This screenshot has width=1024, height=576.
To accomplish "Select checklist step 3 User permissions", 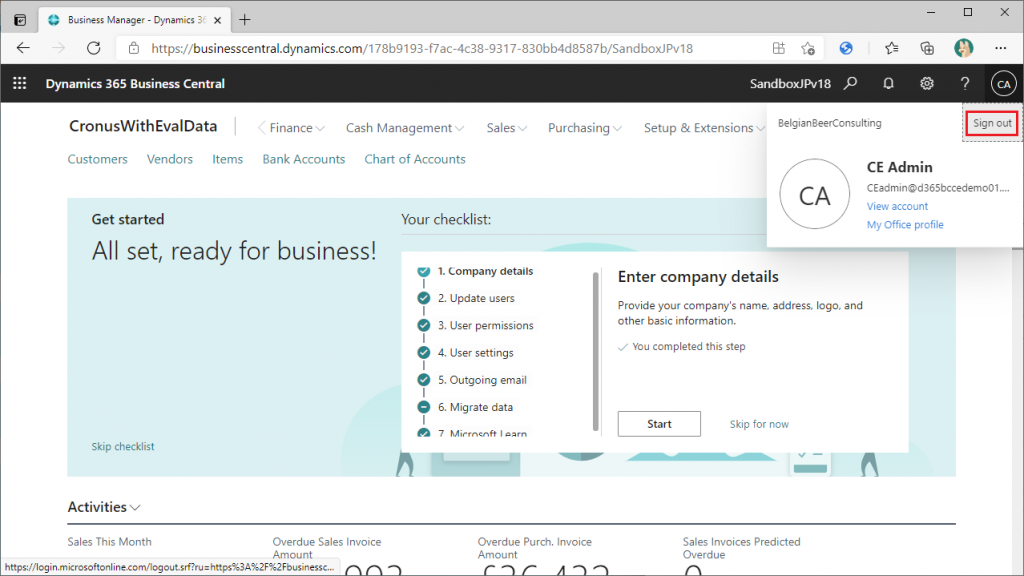I will (485, 325).
